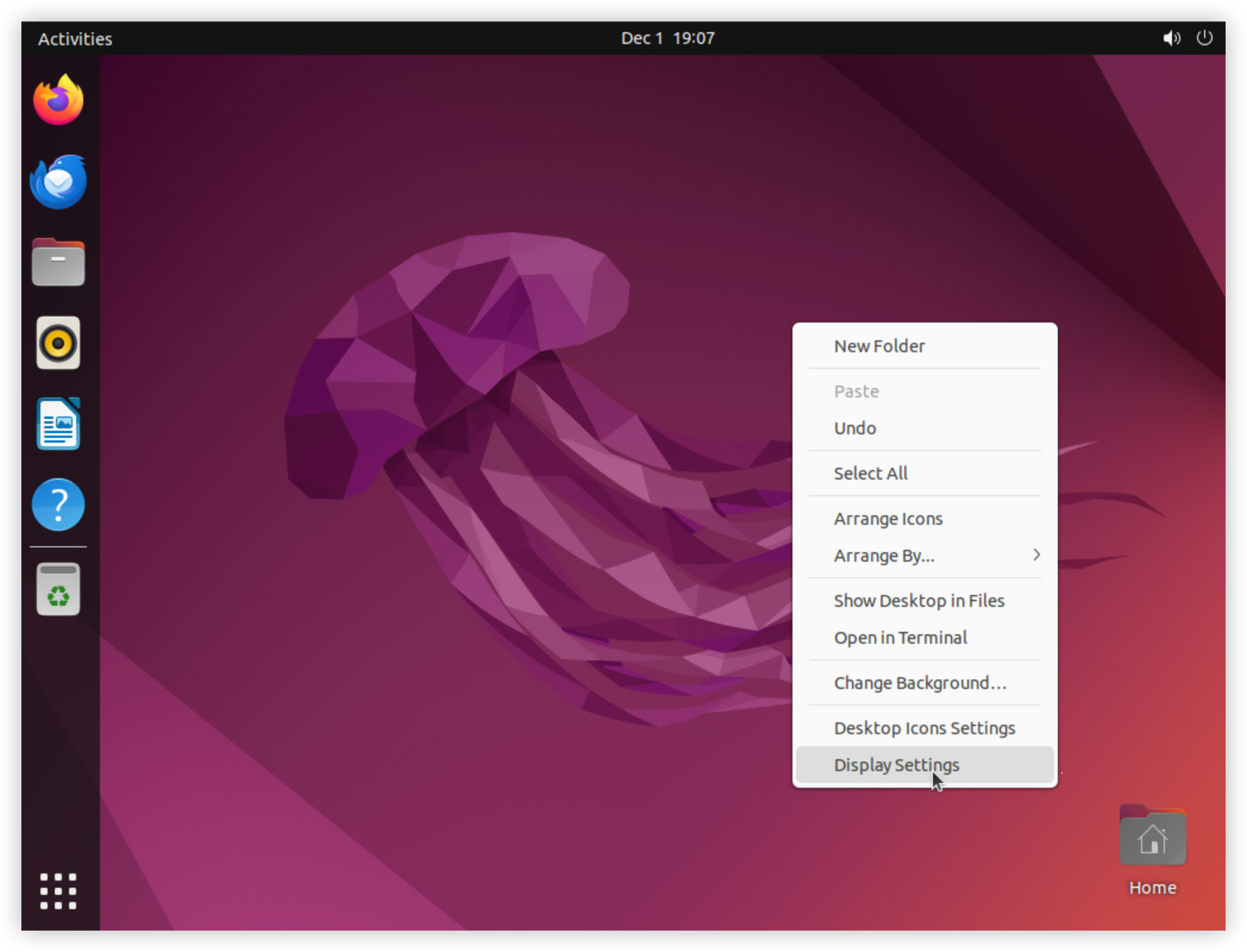Open the Files manager dock icon
This screenshot has height=952, width=1247.
(x=58, y=262)
